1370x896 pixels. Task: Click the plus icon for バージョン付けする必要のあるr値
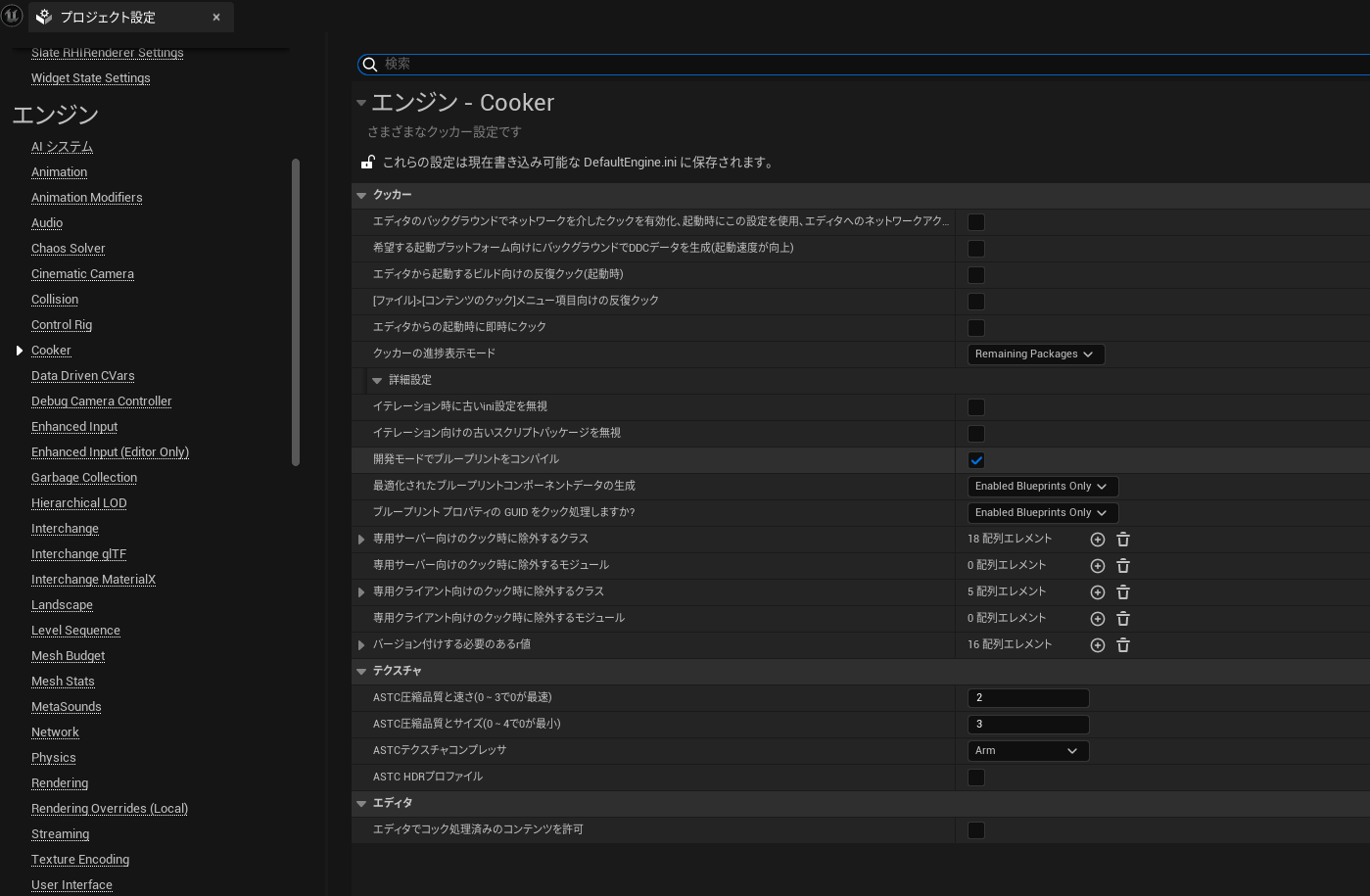point(1098,645)
